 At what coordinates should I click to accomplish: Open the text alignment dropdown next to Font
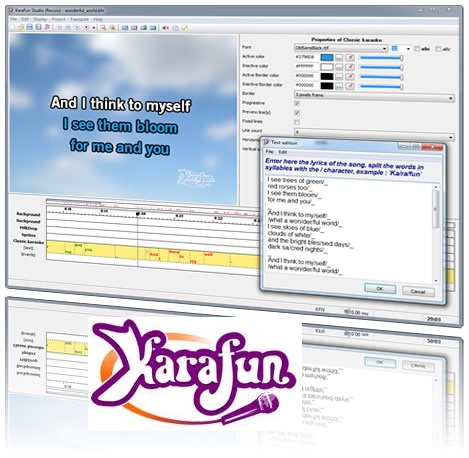[x=400, y=48]
